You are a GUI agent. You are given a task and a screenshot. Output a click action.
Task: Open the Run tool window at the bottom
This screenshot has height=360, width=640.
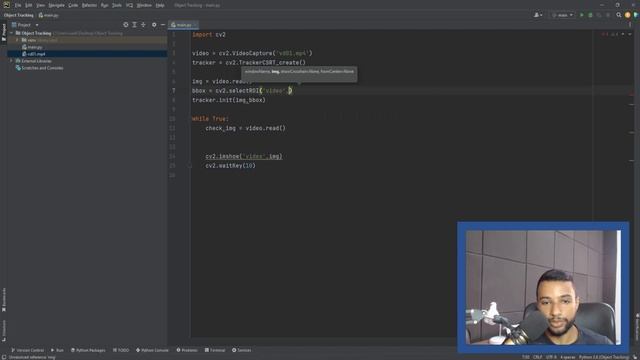point(57,350)
